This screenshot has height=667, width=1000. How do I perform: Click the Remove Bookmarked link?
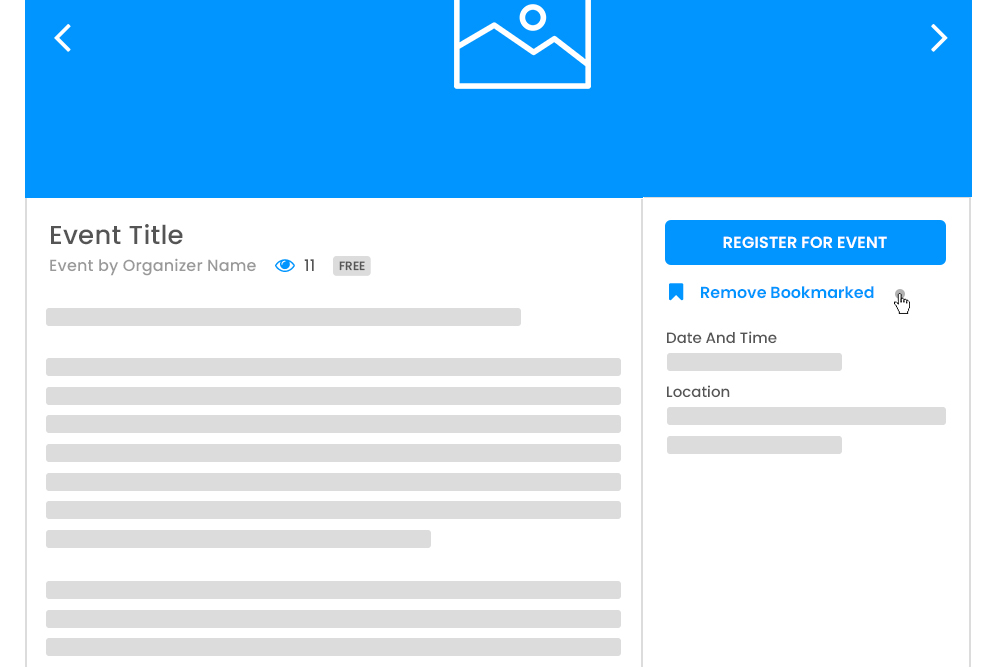(786, 293)
